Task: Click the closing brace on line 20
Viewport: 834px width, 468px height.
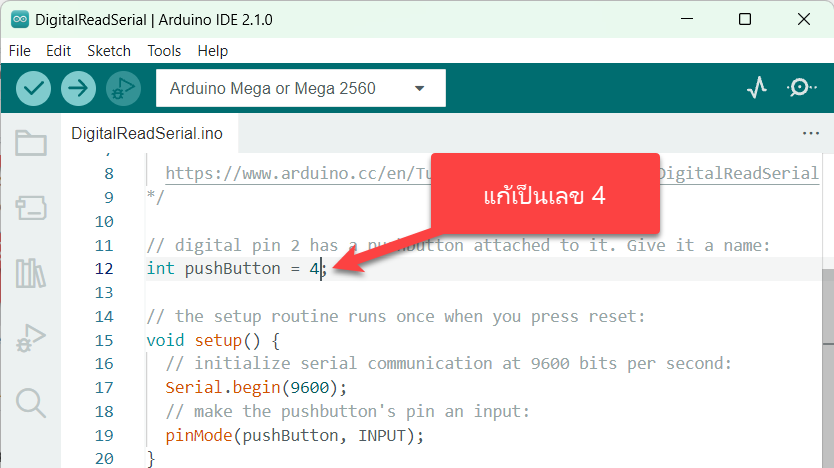Action: click(x=151, y=458)
